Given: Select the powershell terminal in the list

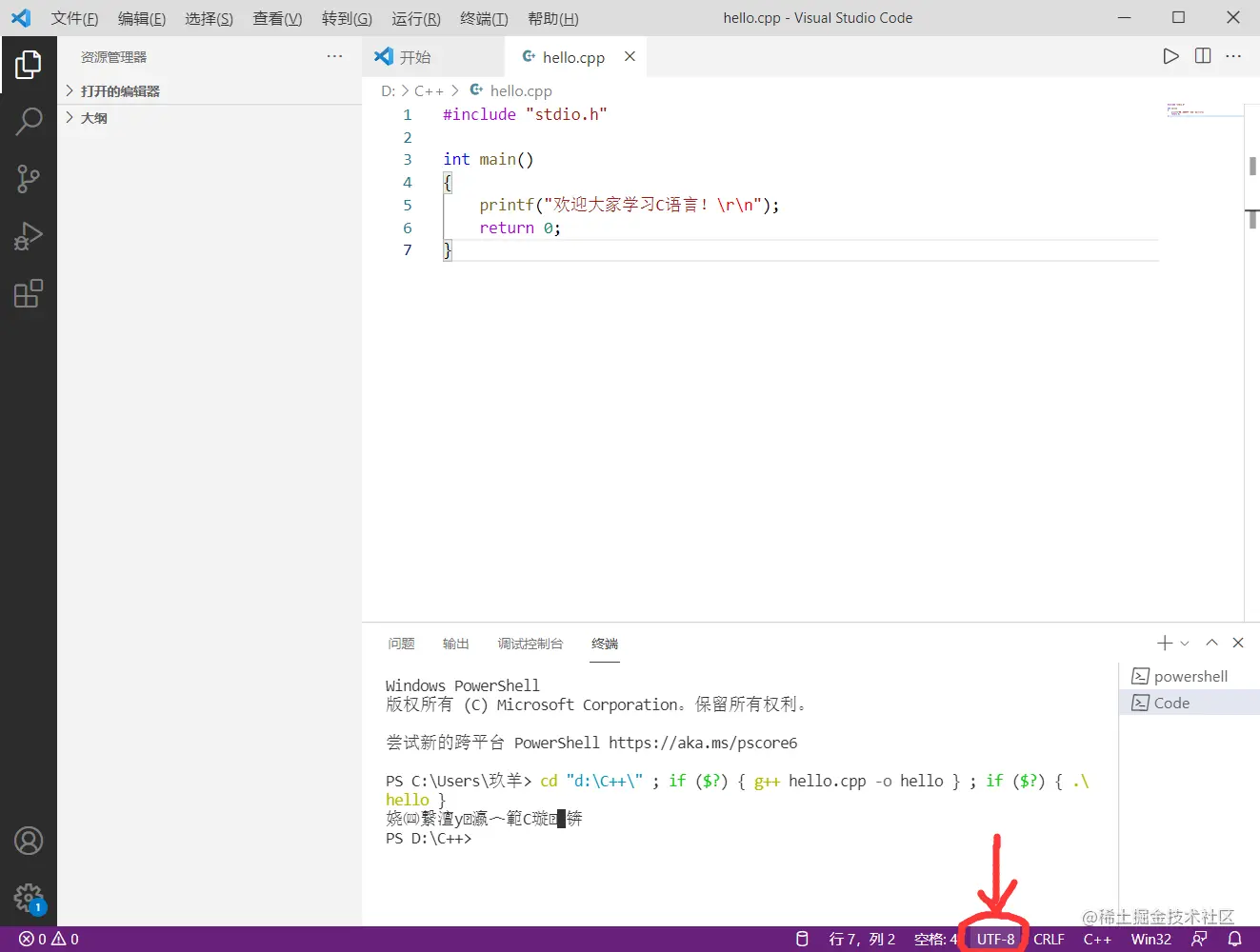Looking at the screenshot, I should tap(1189, 676).
